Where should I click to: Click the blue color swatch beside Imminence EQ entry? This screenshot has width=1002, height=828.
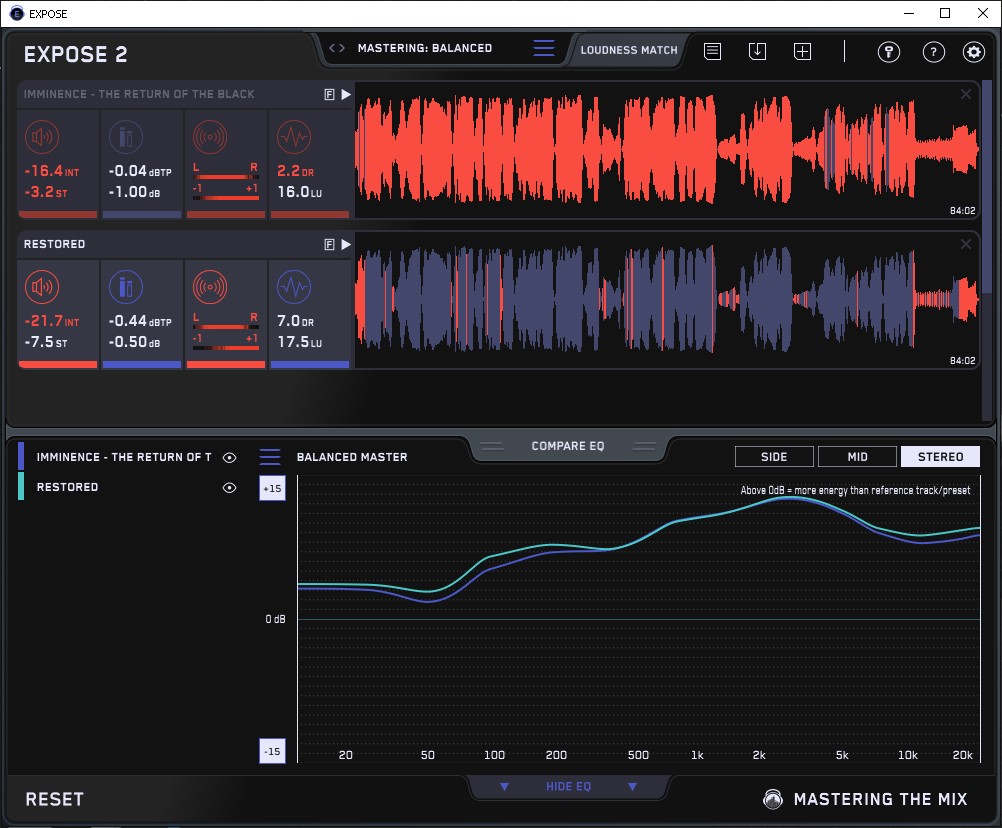tap(21, 457)
